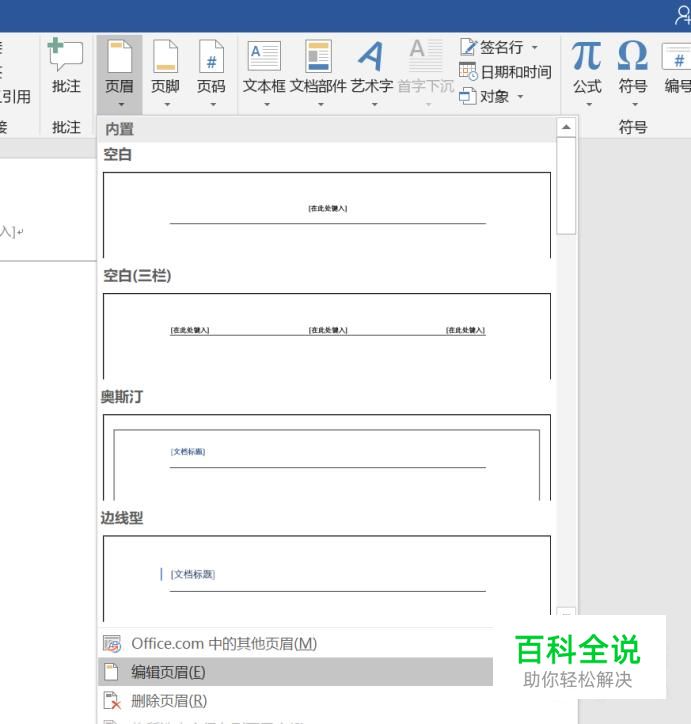
Task: Insert a 公式 equation
Action: (x=587, y=73)
